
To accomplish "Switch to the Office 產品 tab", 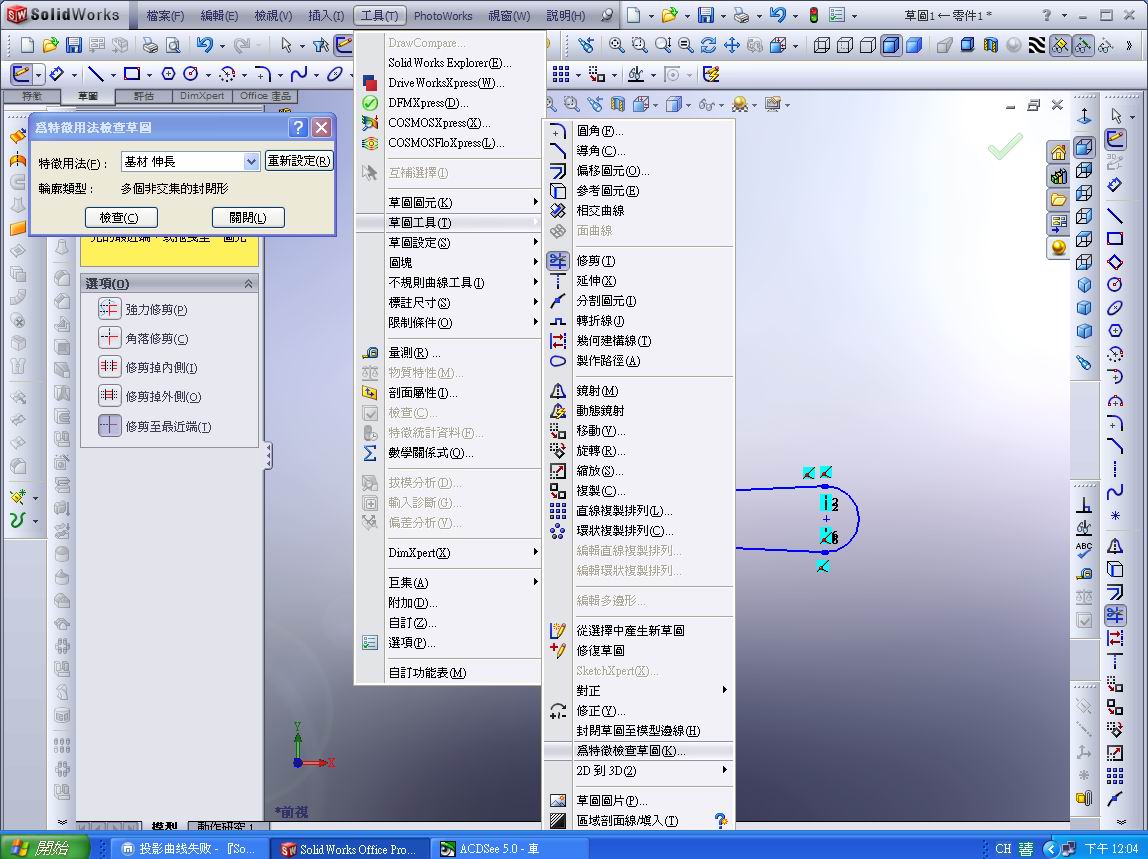I will [265, 96].
